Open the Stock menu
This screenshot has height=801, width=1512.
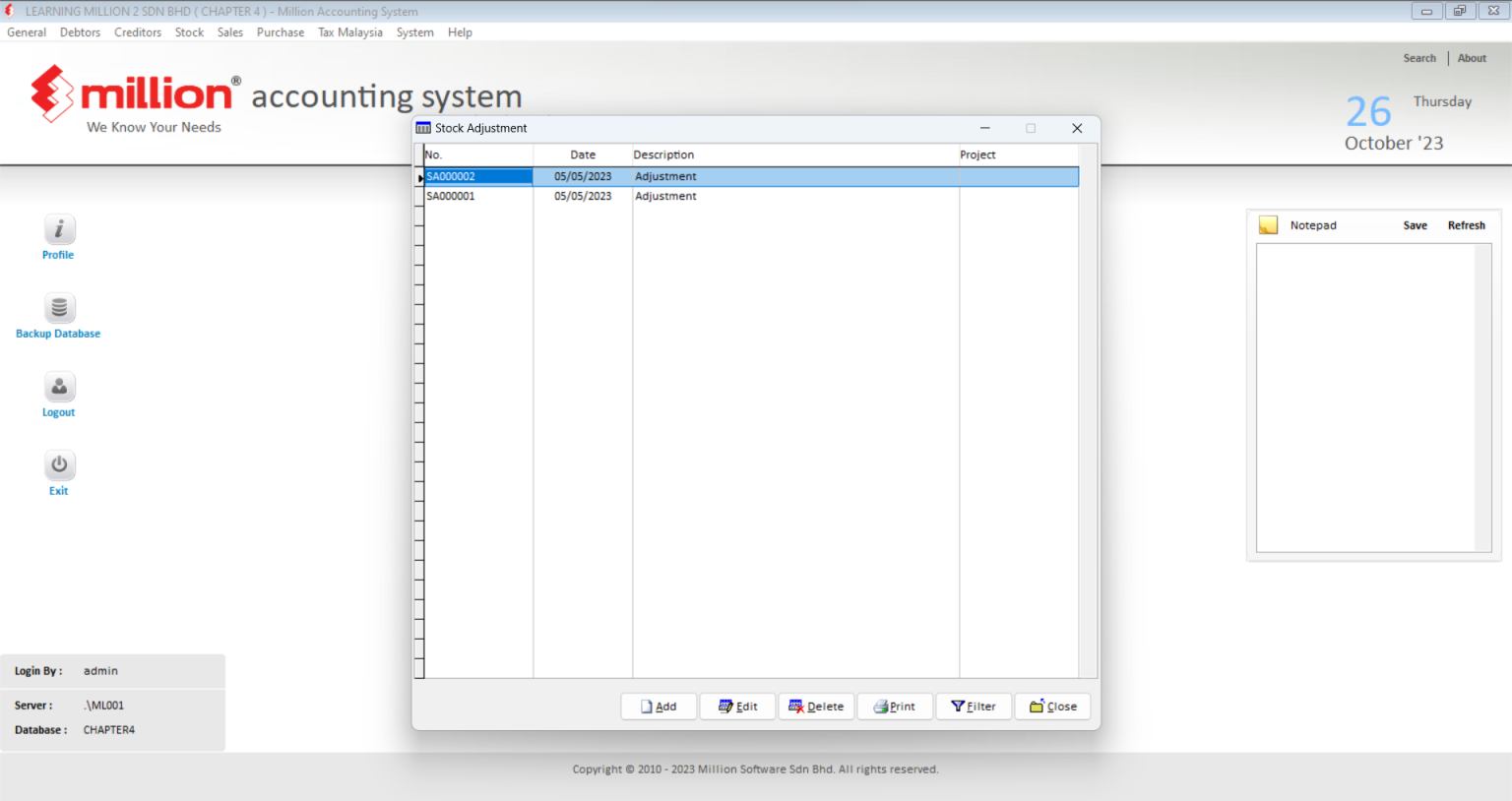[189, 32]
